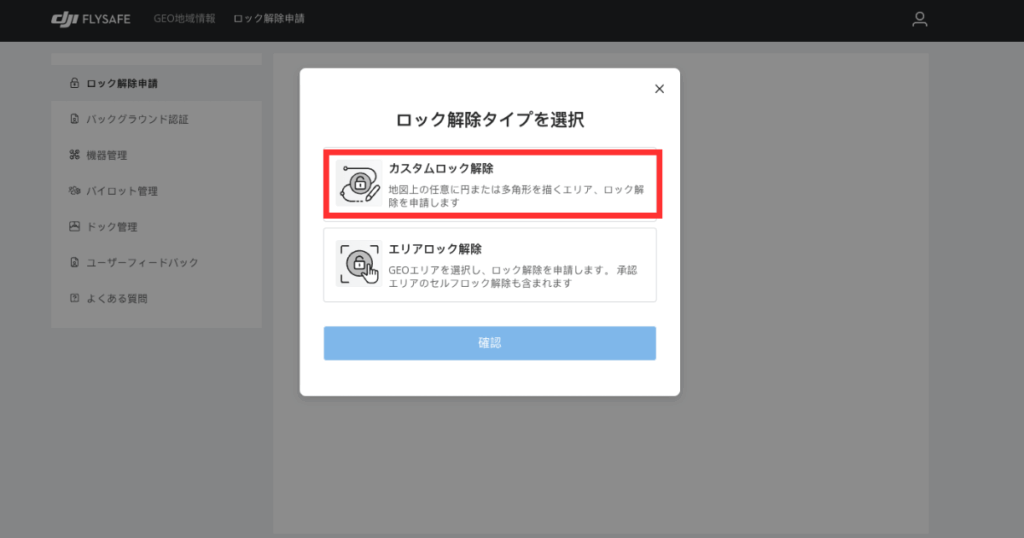Close the ロック解除タイプを選択 dialog
Screen dimensions: 1024x538
pos(659,89)
